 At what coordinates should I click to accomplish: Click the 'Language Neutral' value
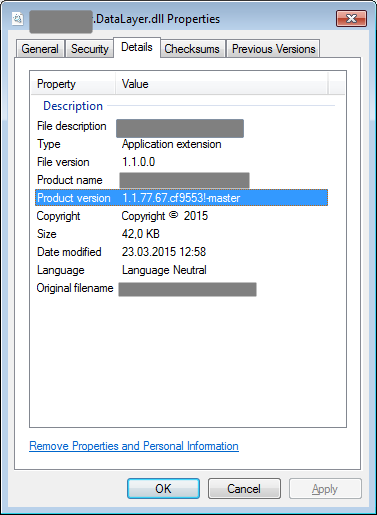click(164, 270)
